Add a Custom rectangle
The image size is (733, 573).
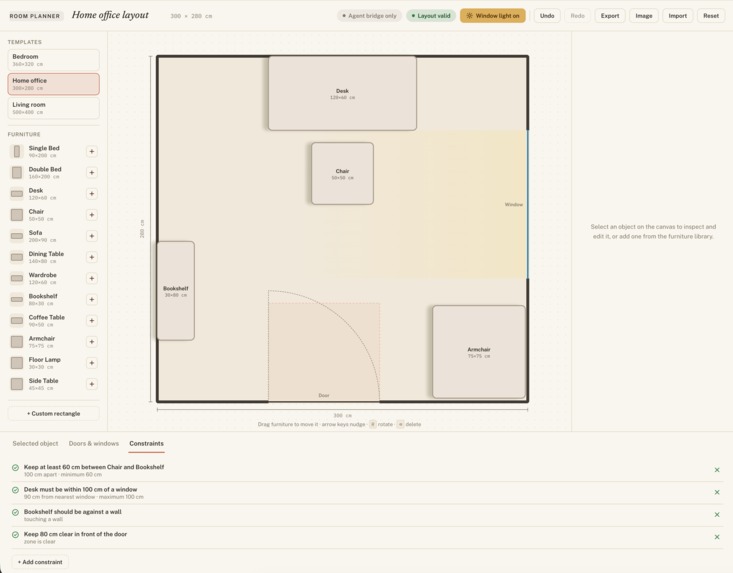tap(53, 414)
